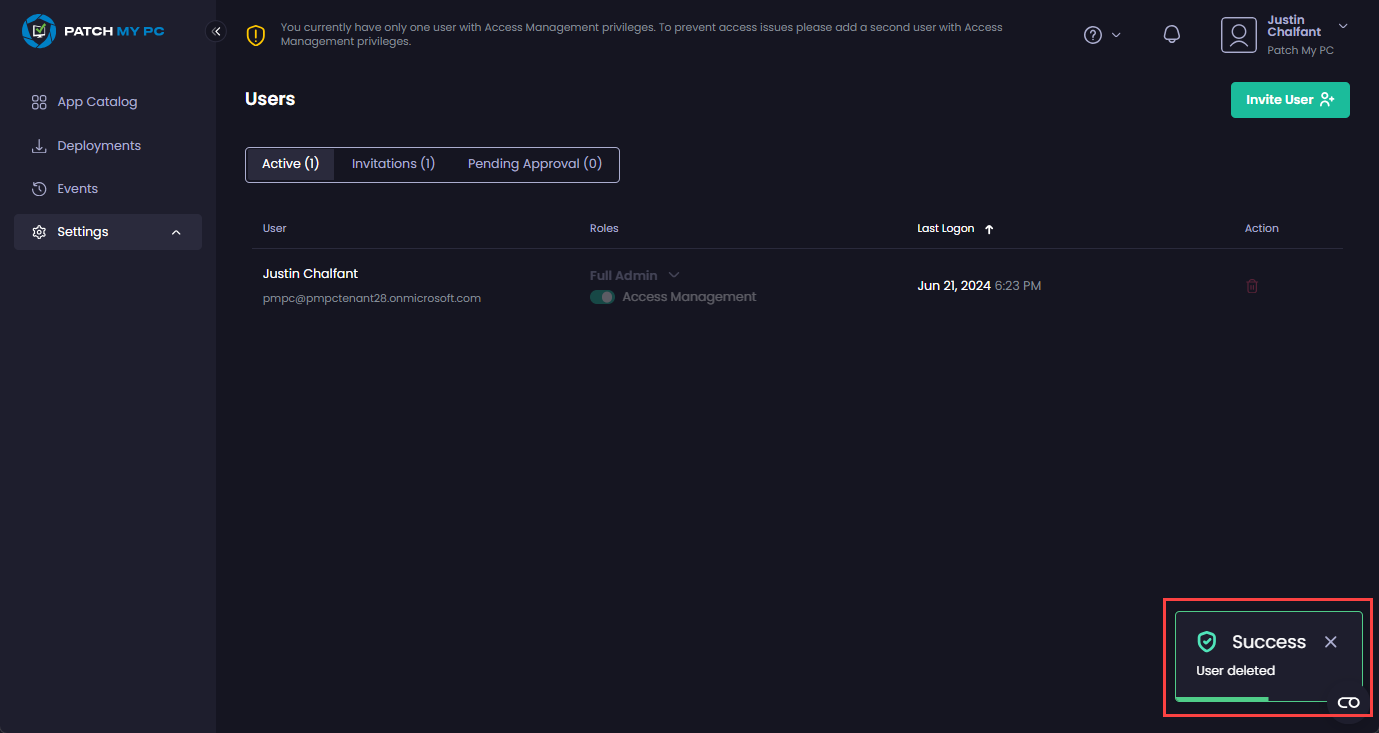This screenshot has width=1379, height=733.
Task: Open the help question mark menu
Action: [1093, 35]
